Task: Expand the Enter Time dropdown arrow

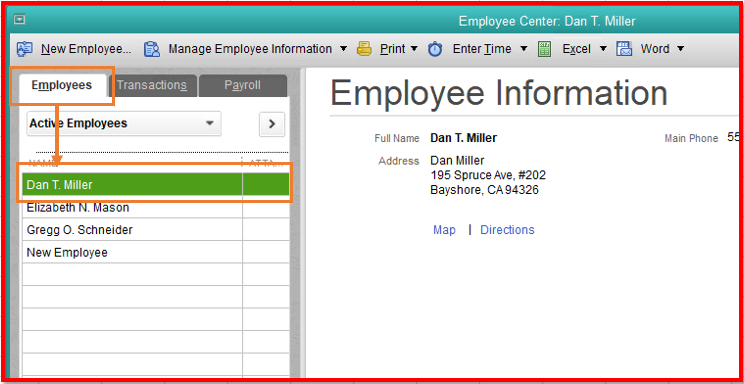Action: [523, 49]
